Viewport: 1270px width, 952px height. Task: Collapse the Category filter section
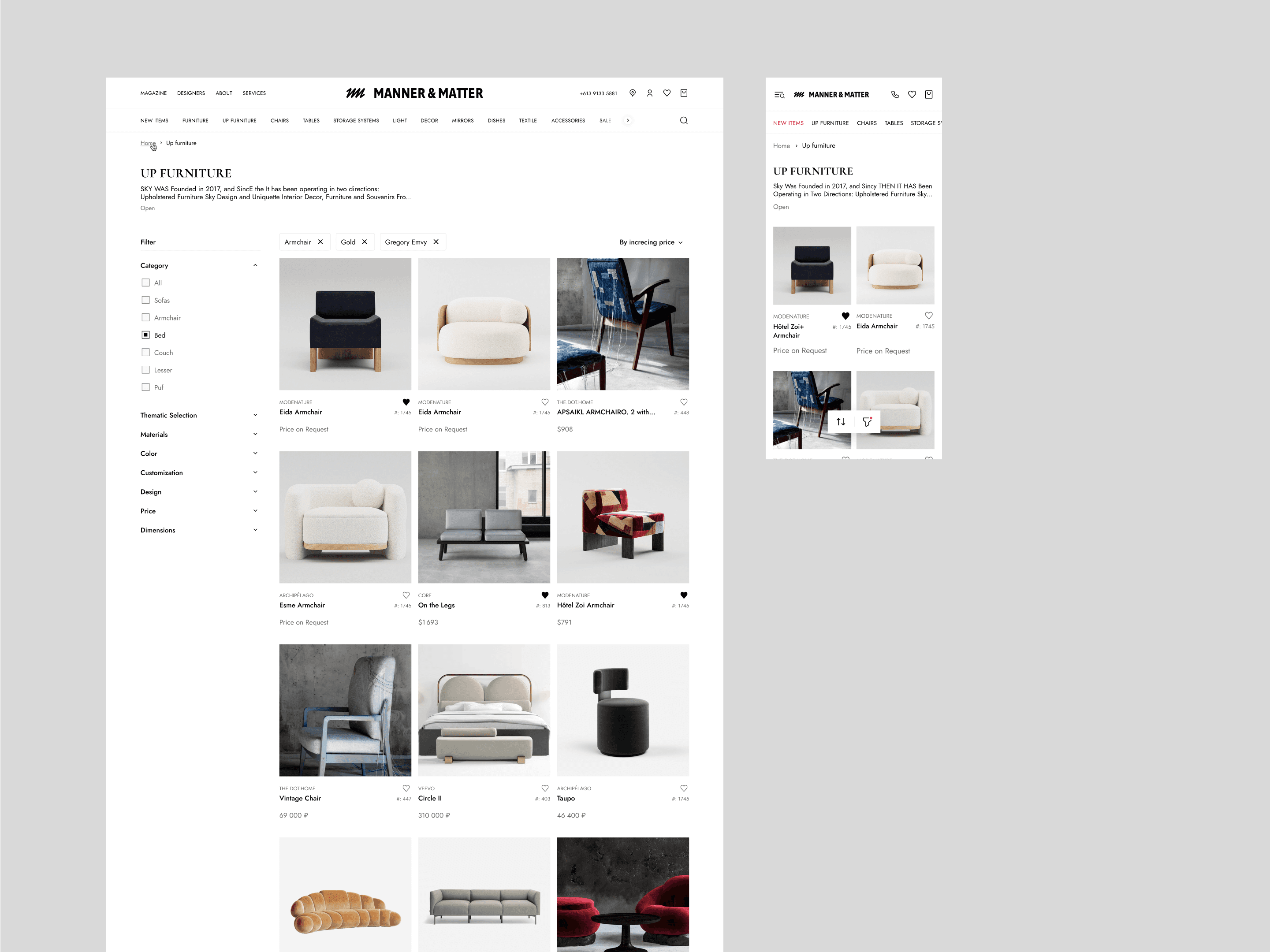[x=255, y=265]
